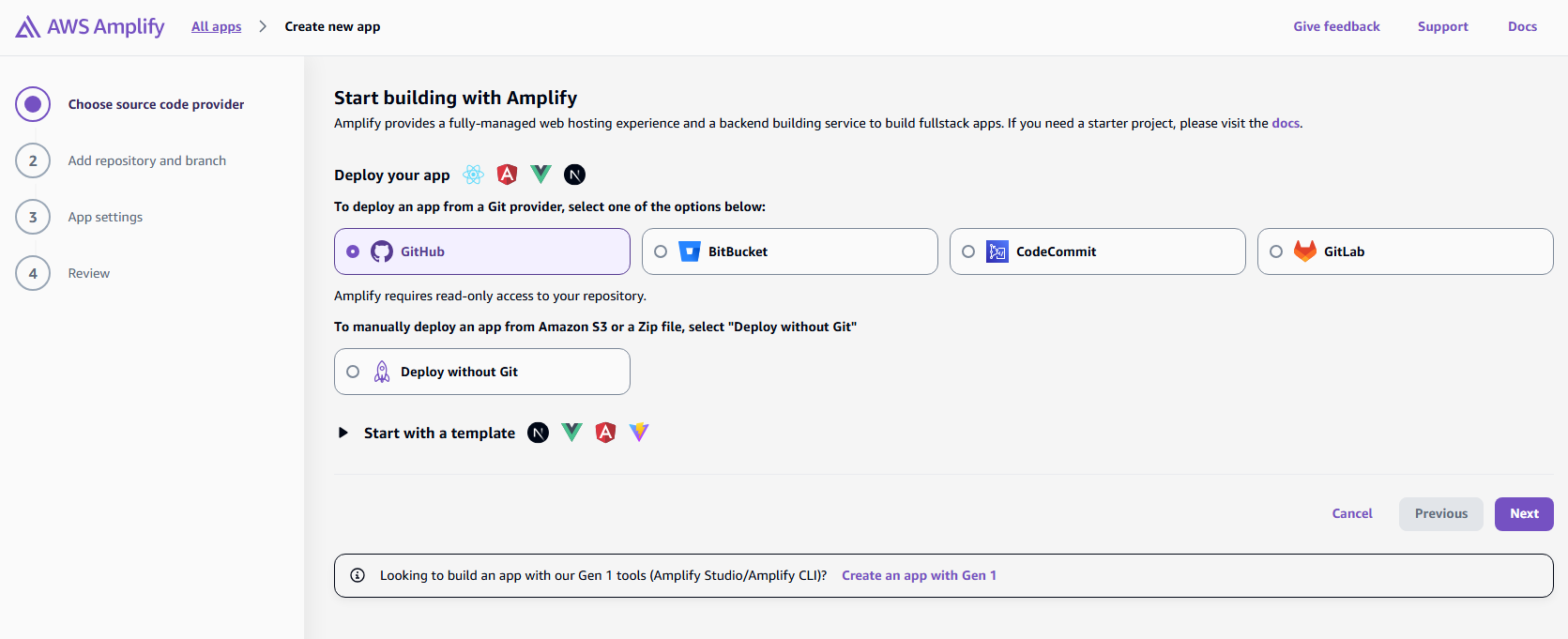Open the Support link
The height and width of the screenshot is (639, 1568).
pyautogui.click(x=1442, y=26)
